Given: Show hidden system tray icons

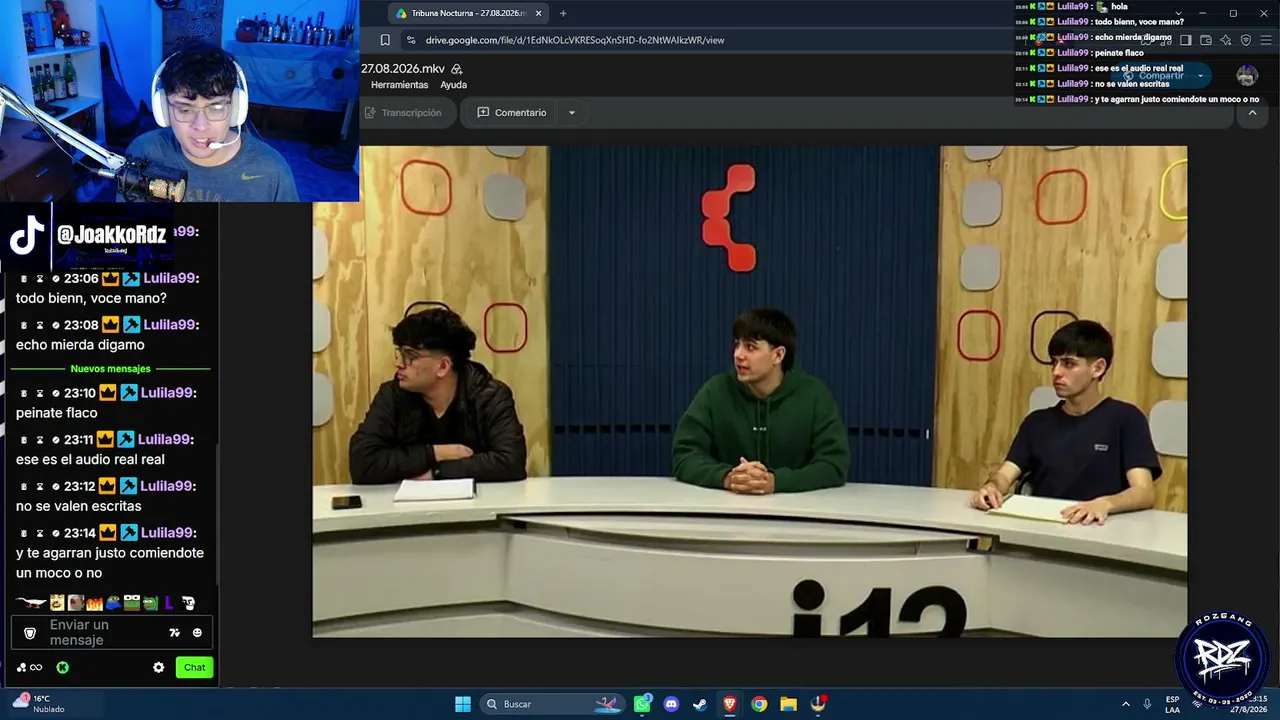Looking at the screenshot, I should [x=1125, y=704].
